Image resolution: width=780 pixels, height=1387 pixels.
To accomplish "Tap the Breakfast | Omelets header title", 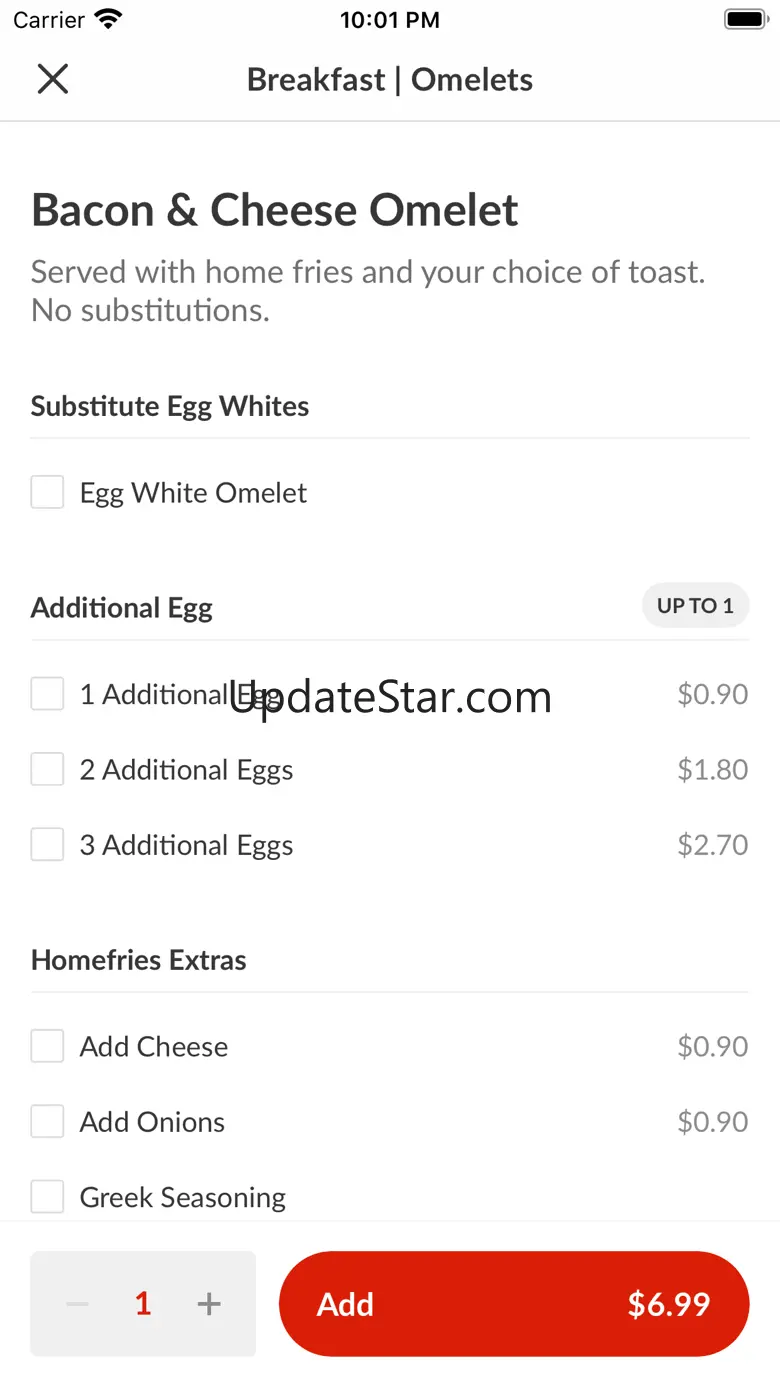I will [x=390, y=80].
